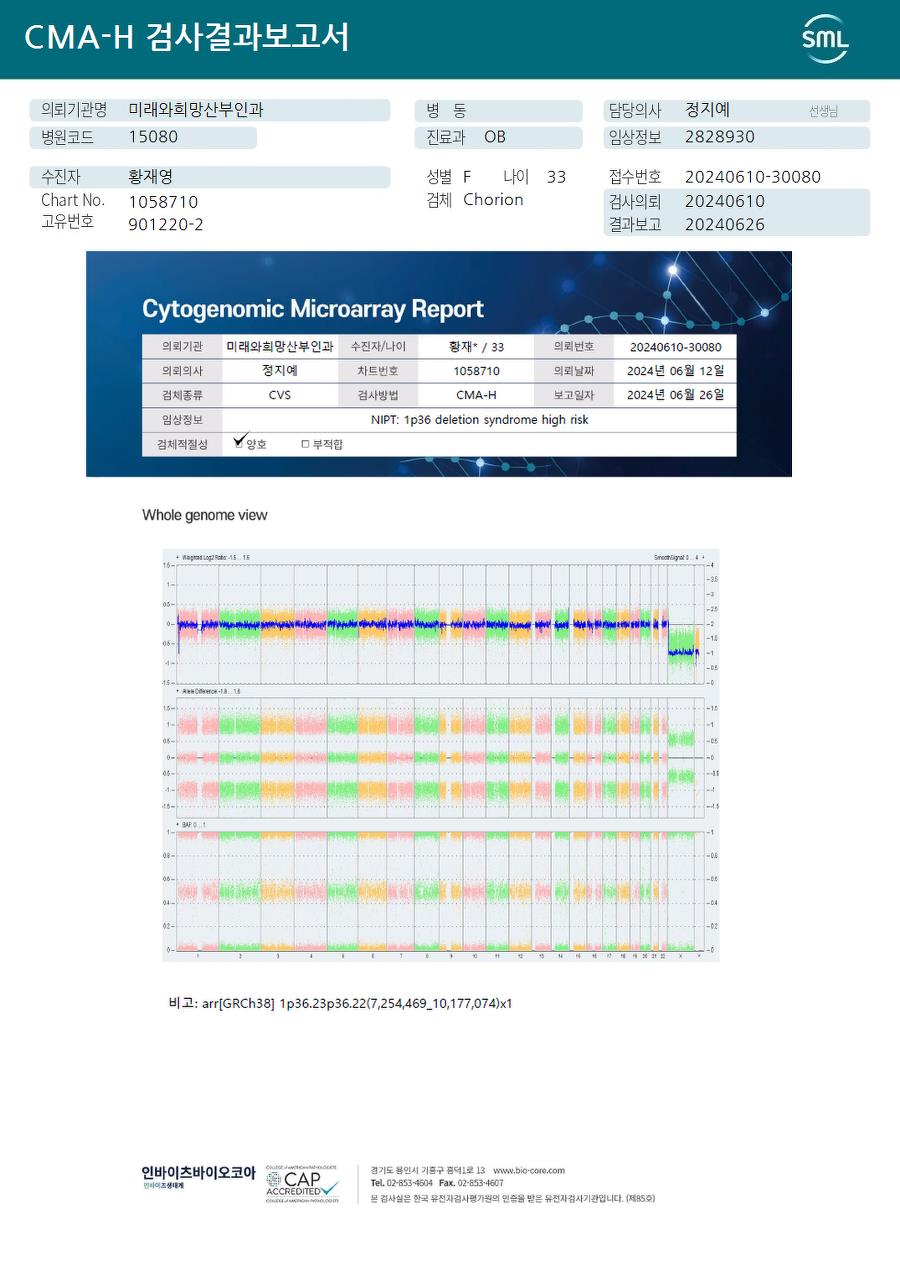Click plus icon beside BAF label
Viewport: 900px width, 1271px height.
(178, 824)
